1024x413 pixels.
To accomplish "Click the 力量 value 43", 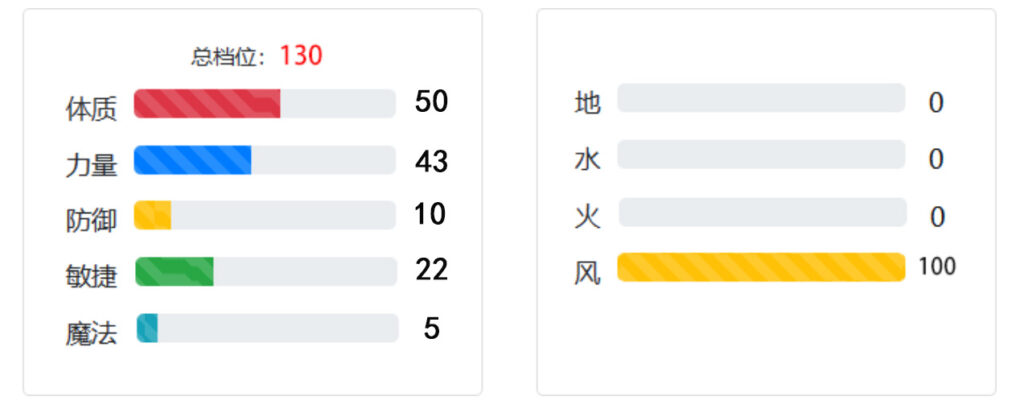I will [x=431, y=161].
